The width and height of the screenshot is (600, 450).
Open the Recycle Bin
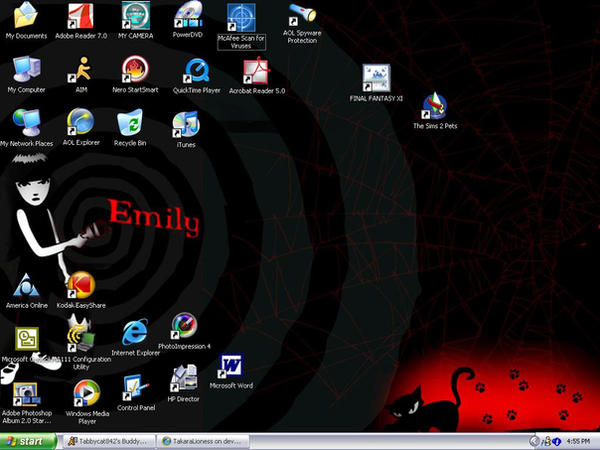coord(130,122)
